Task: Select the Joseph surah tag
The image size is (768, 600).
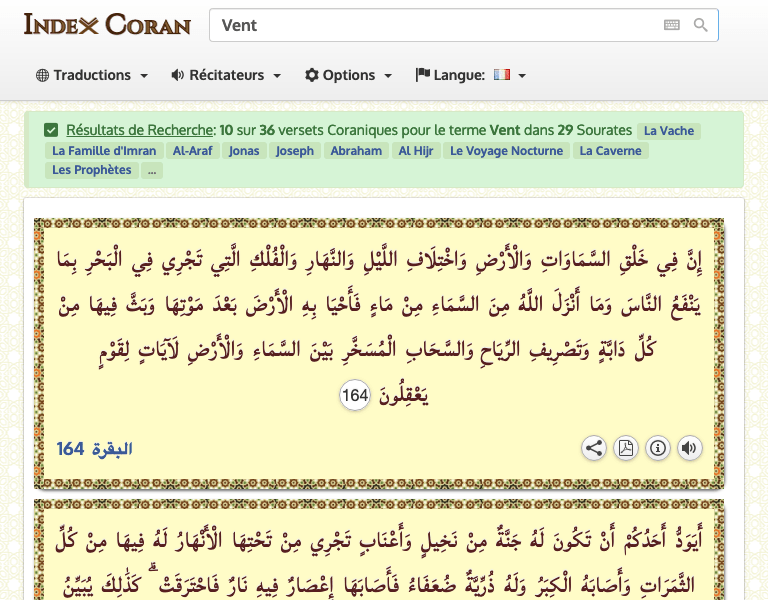Action: click(x=294, y=151)
